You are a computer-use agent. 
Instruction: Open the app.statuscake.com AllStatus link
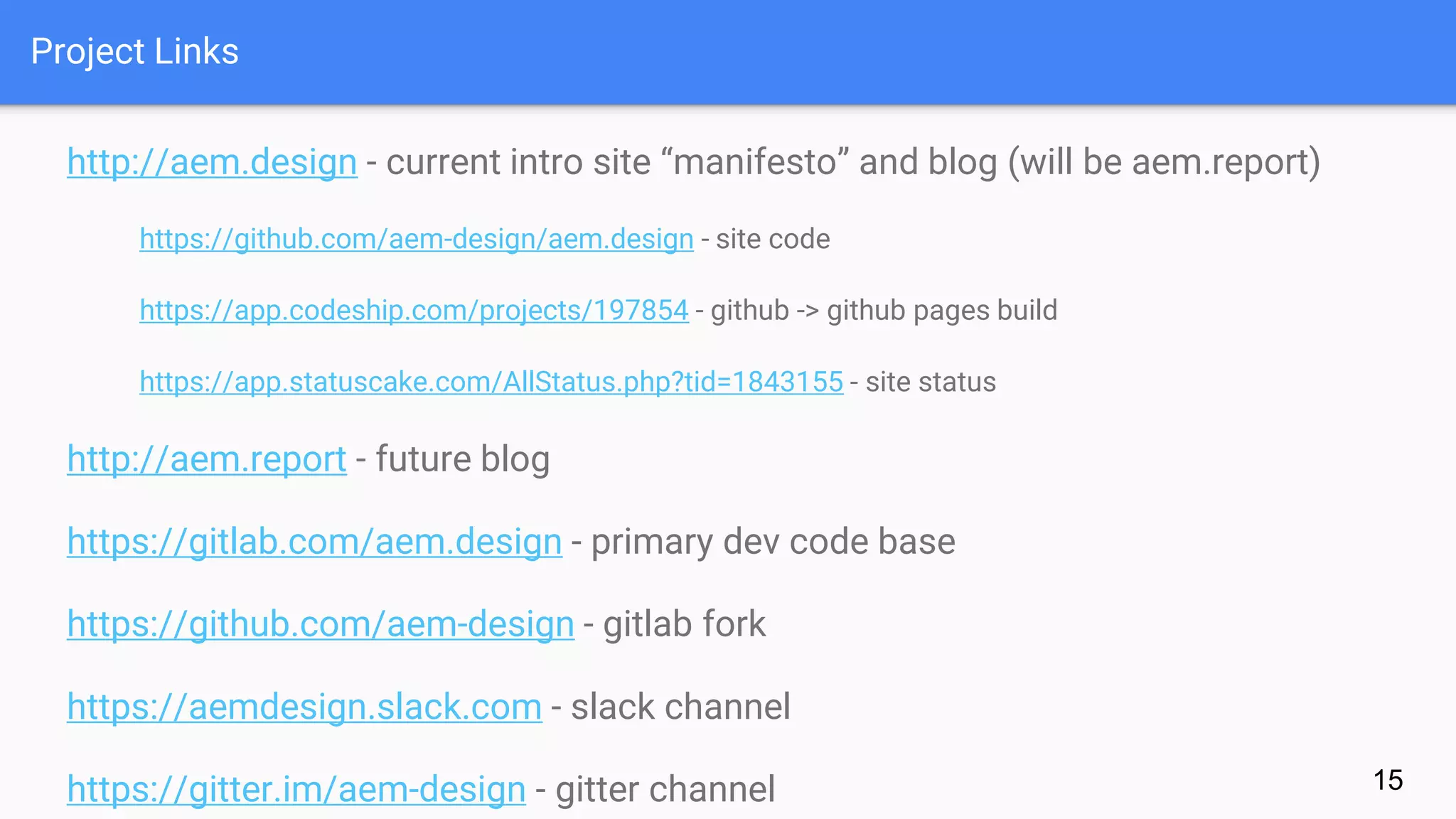pyautogui.click(x=491, y=382)
